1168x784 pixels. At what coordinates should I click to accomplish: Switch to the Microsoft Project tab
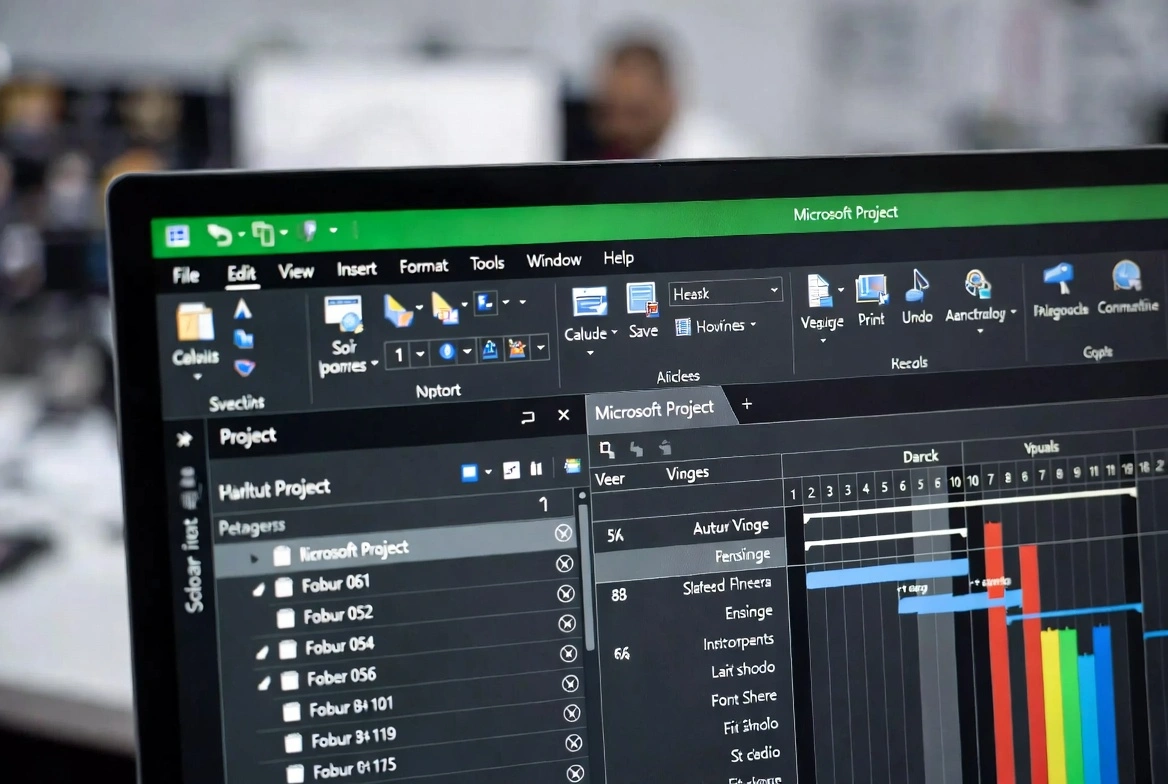[x=657, y=408]
